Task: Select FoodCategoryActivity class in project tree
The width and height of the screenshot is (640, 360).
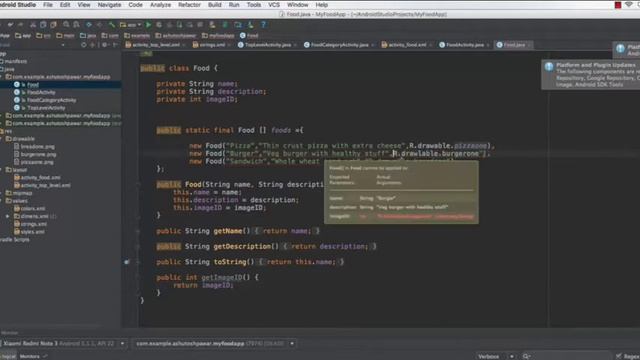Action: pyautogui.click(x=51, y=100)
